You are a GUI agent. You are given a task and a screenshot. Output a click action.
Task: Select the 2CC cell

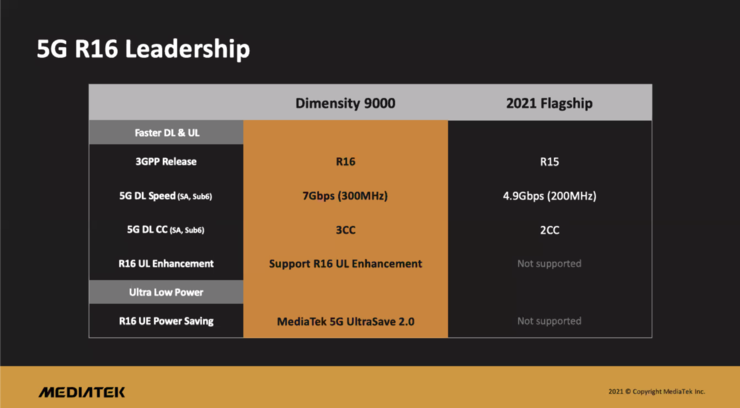(549, 230)
